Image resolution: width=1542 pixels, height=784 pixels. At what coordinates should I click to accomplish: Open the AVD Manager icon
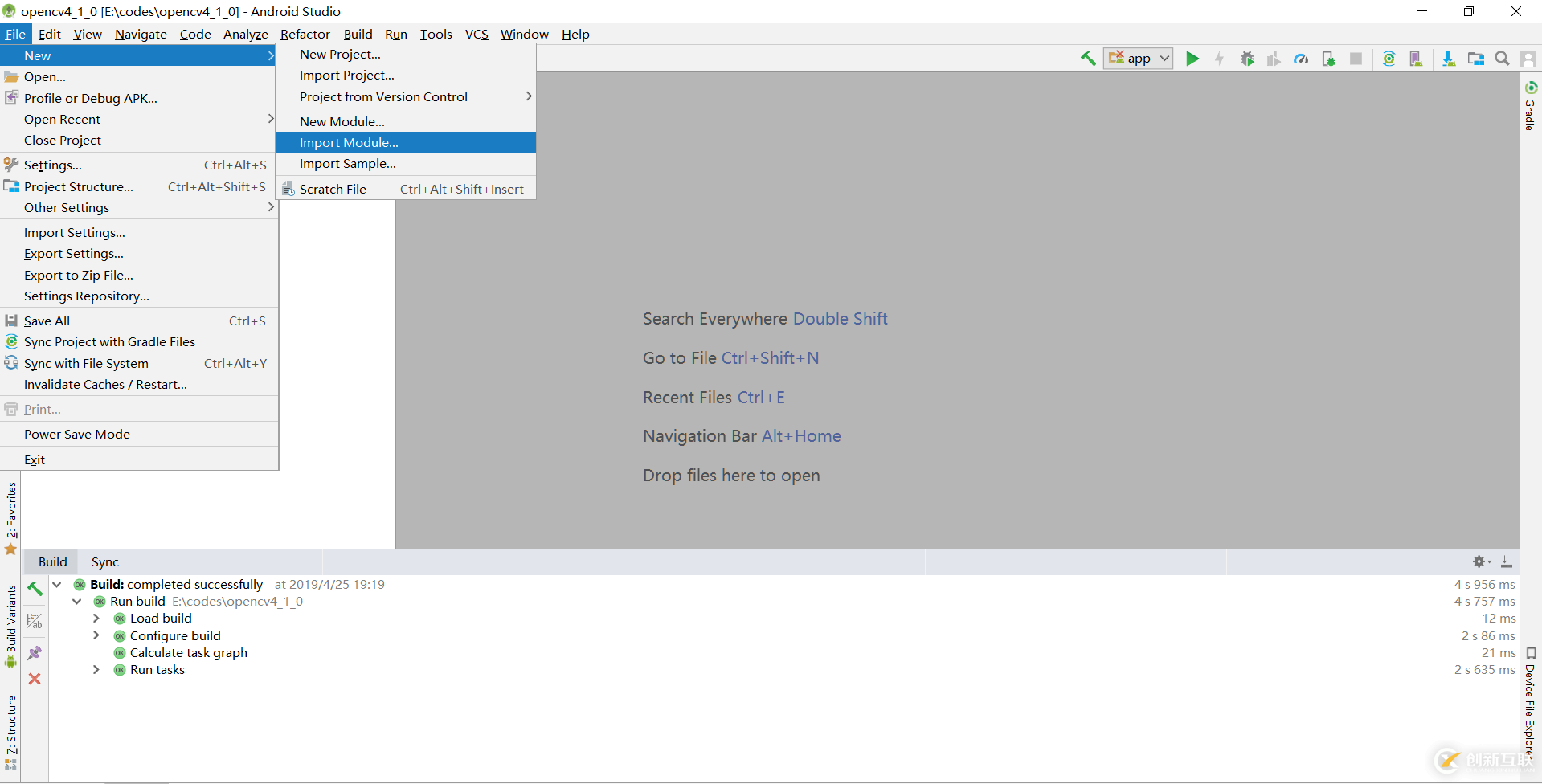pos(1416,59)
